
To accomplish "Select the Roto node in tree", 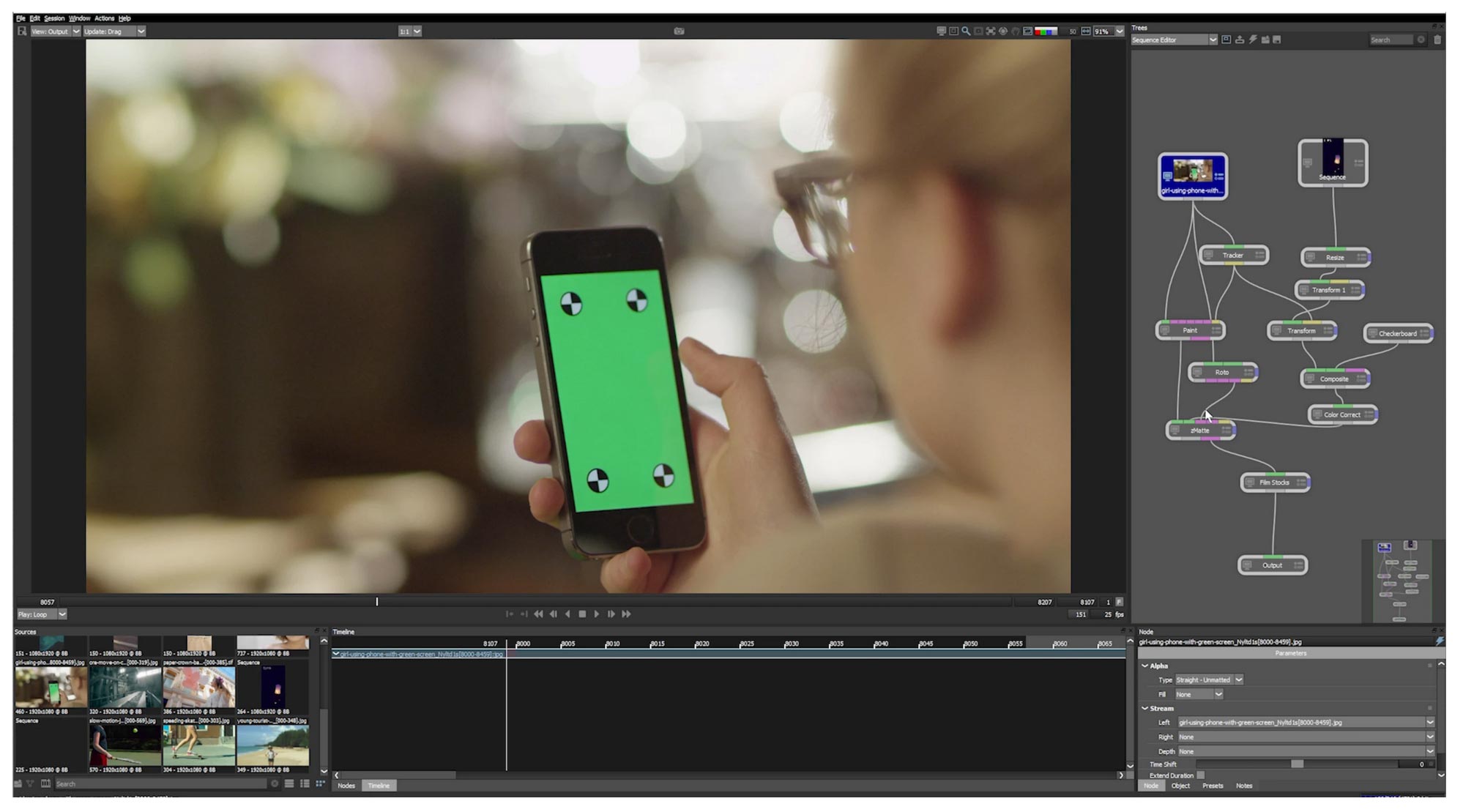I will tap(1222, 373).
